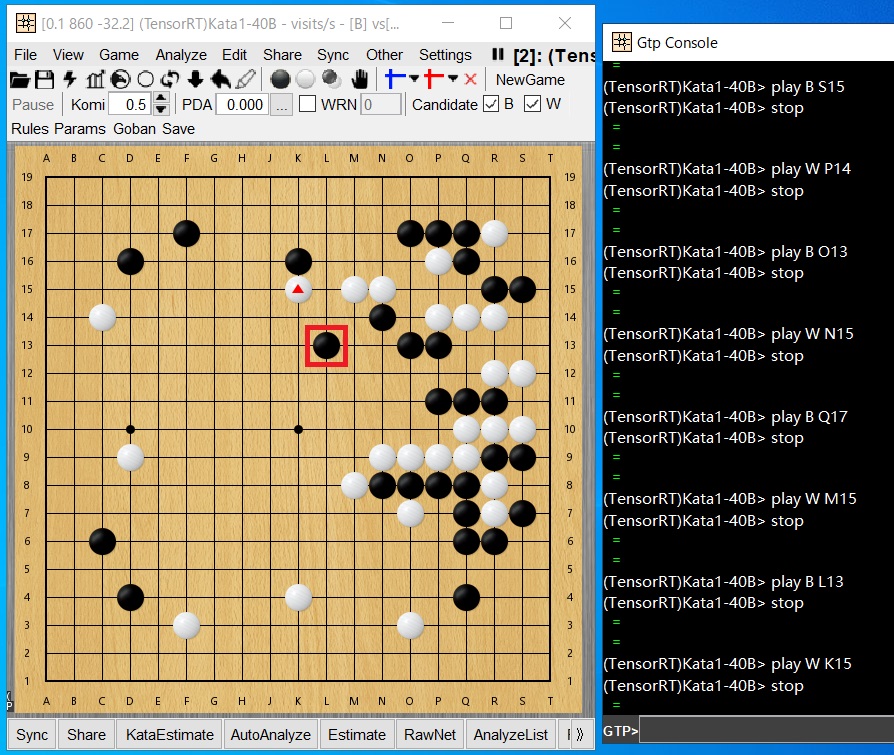Toggle the WRN checkbox
The height and width of the screenshot is (755, 894).
coord(307,104)
